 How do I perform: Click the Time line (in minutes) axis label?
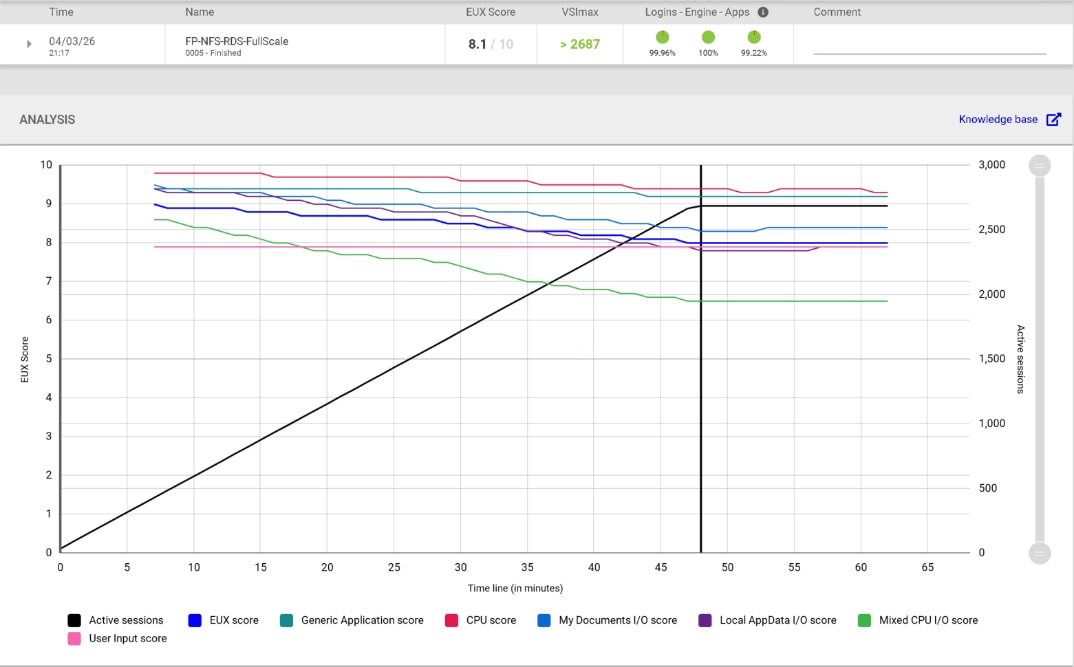point(515,588)
